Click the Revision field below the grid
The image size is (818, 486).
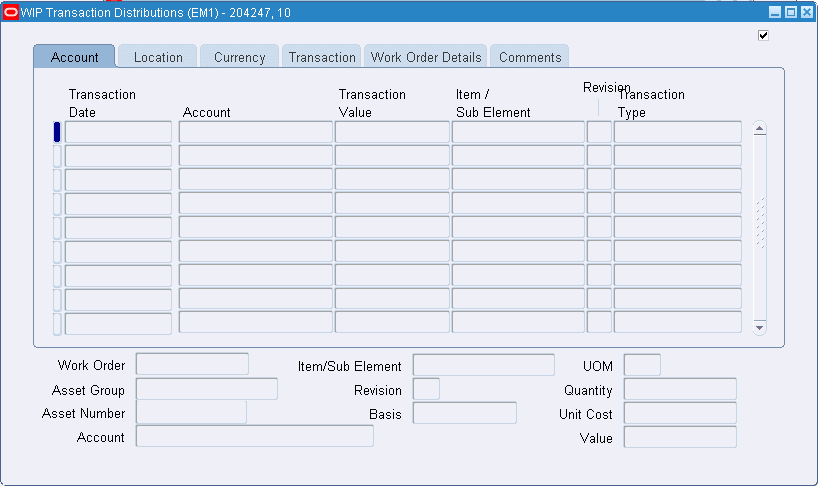(x=426, y=389)
